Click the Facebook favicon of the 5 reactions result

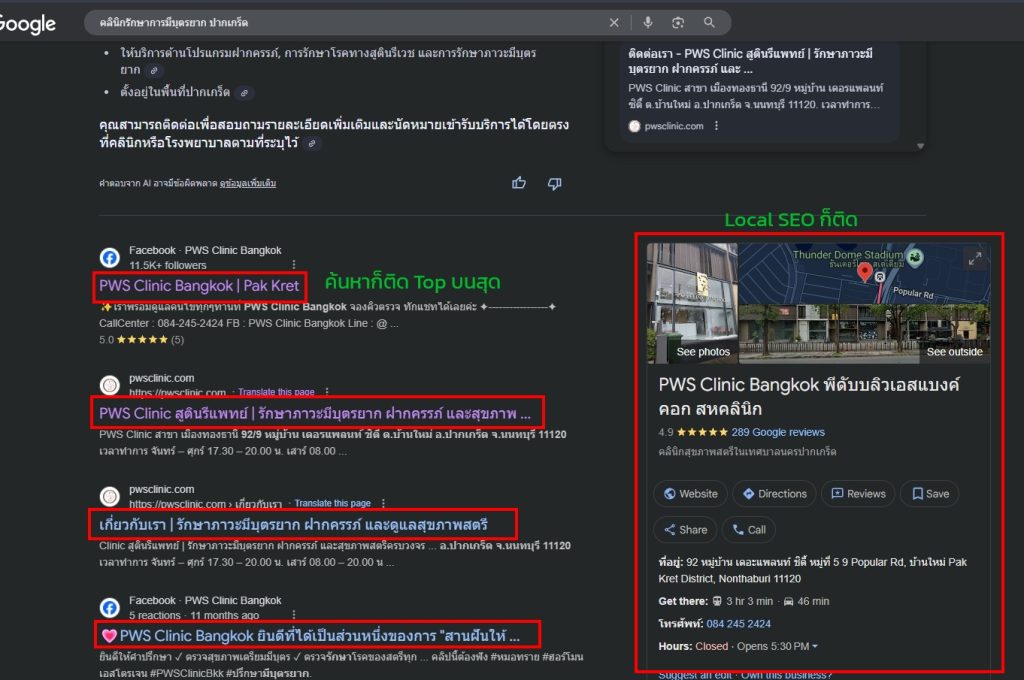pos(110,607)
